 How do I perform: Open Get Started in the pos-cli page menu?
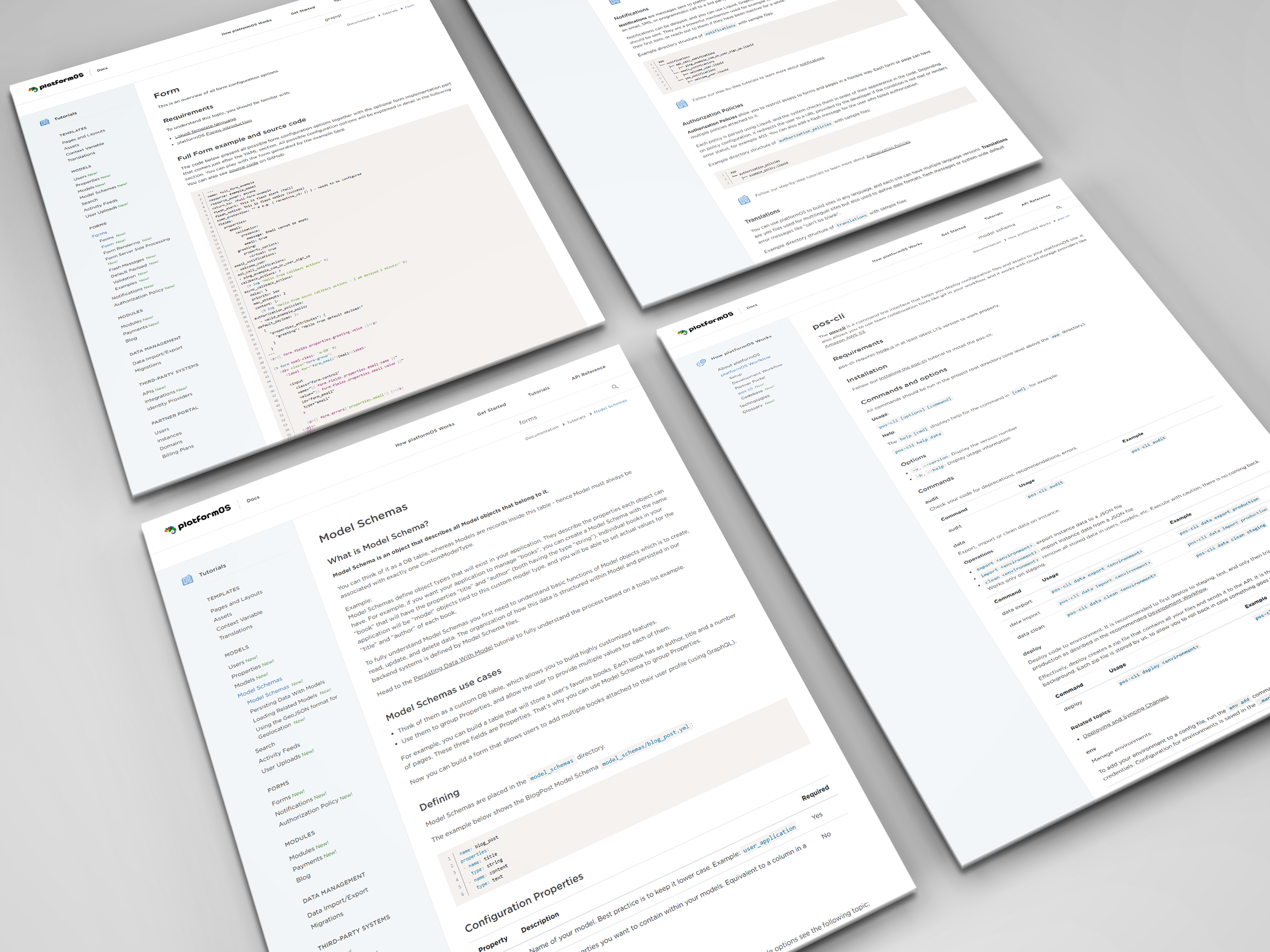[x=954, y=231]
